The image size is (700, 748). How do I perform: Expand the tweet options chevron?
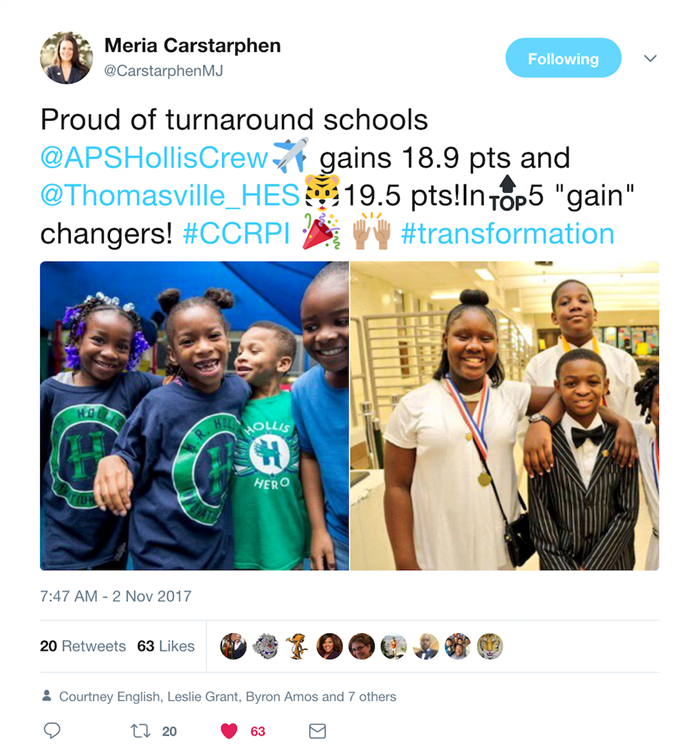pos(650,58)
